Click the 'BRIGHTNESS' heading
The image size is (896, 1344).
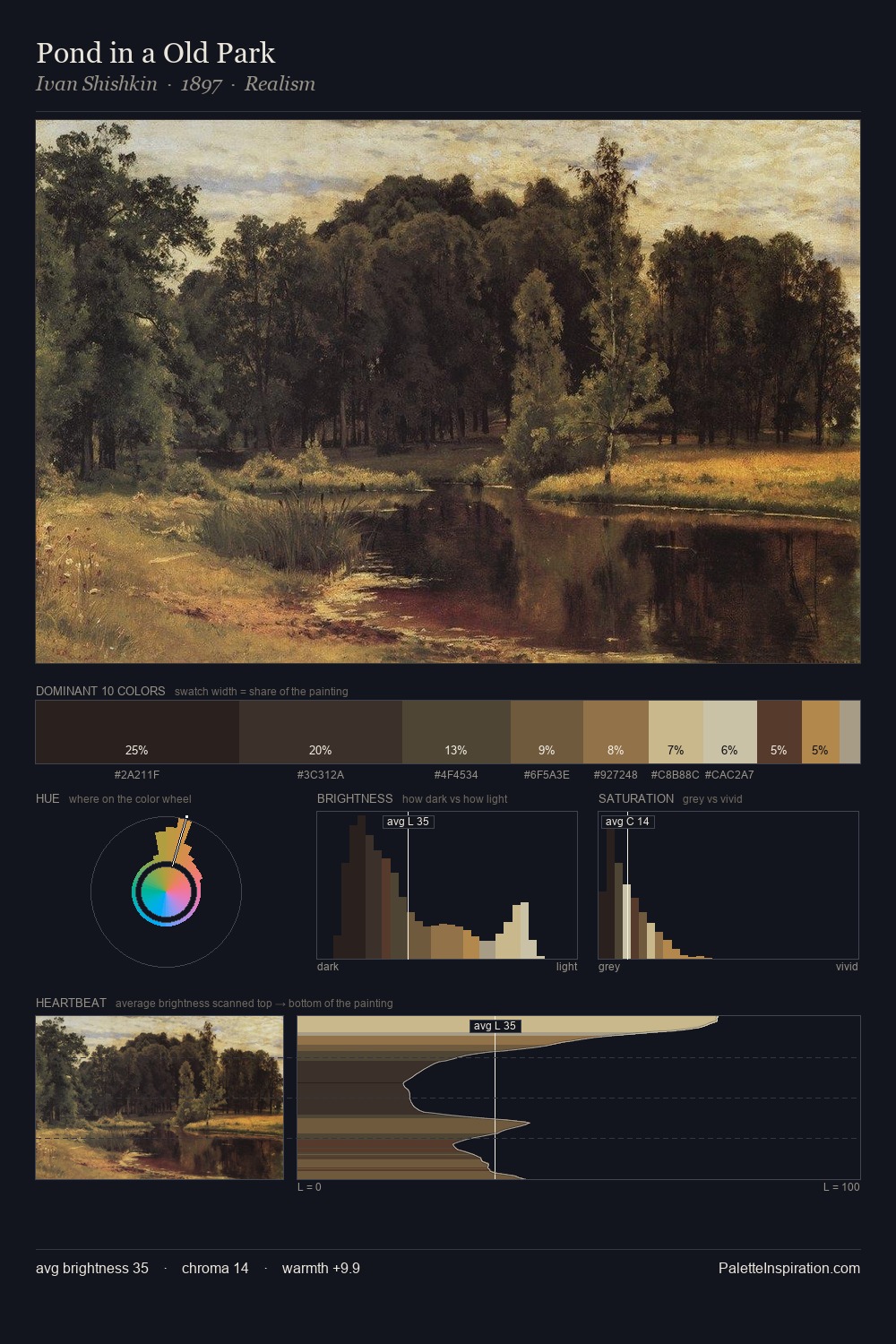(355, 799)
